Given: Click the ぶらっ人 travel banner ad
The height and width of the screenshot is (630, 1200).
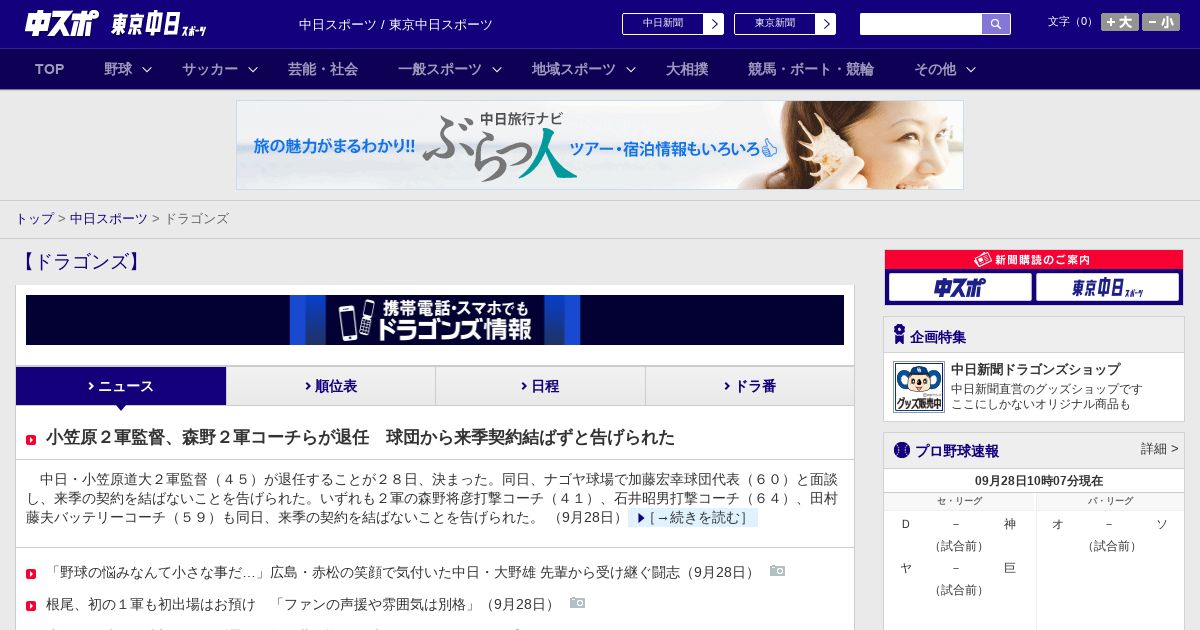Looking at the screenshot, I should click(x=600, y=145).
